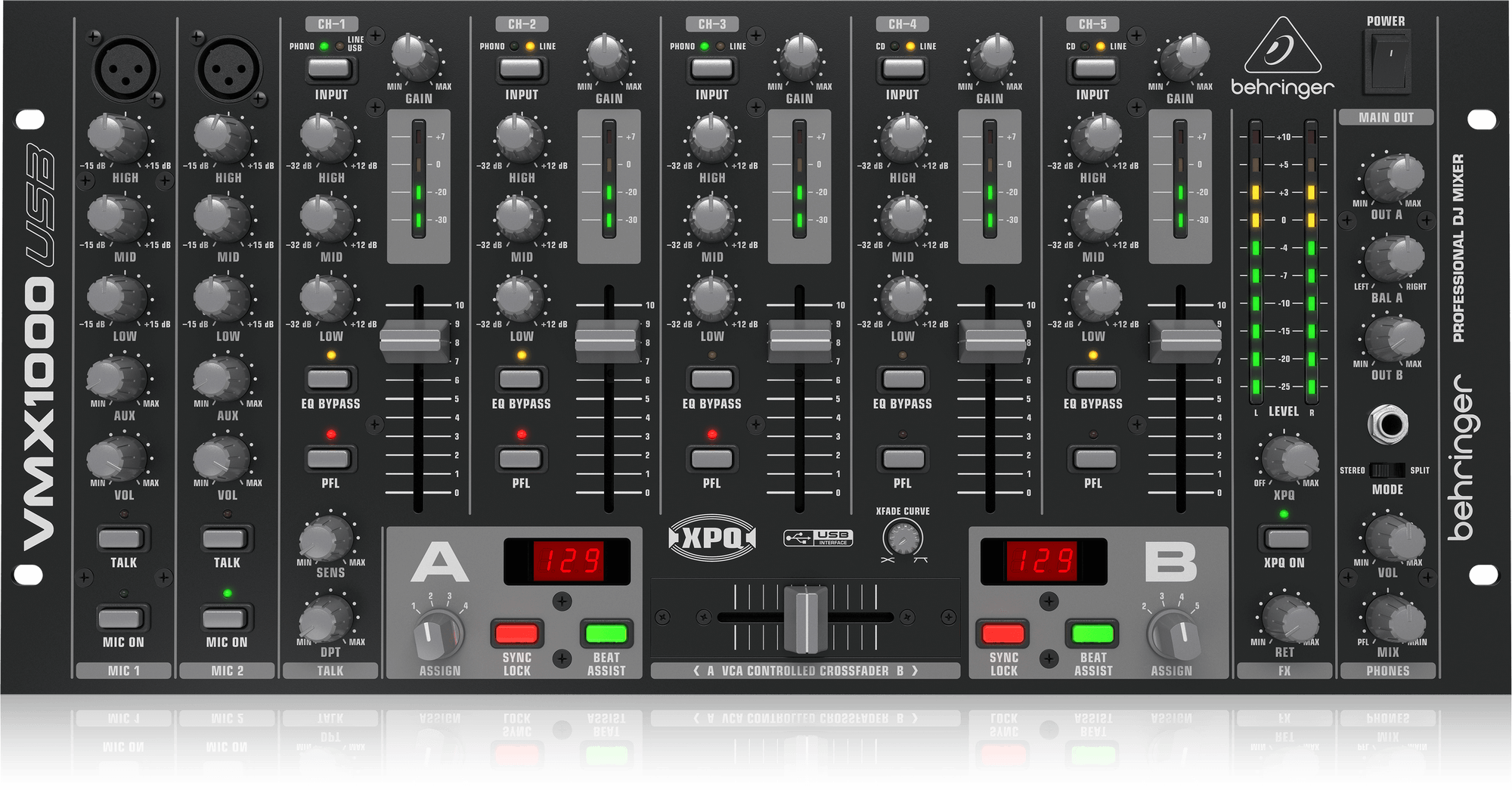The width and height of the screenshot is (1512, 790).
Task: Activate the MIC 1 TALK button
Action: click(x=123, y=538)
